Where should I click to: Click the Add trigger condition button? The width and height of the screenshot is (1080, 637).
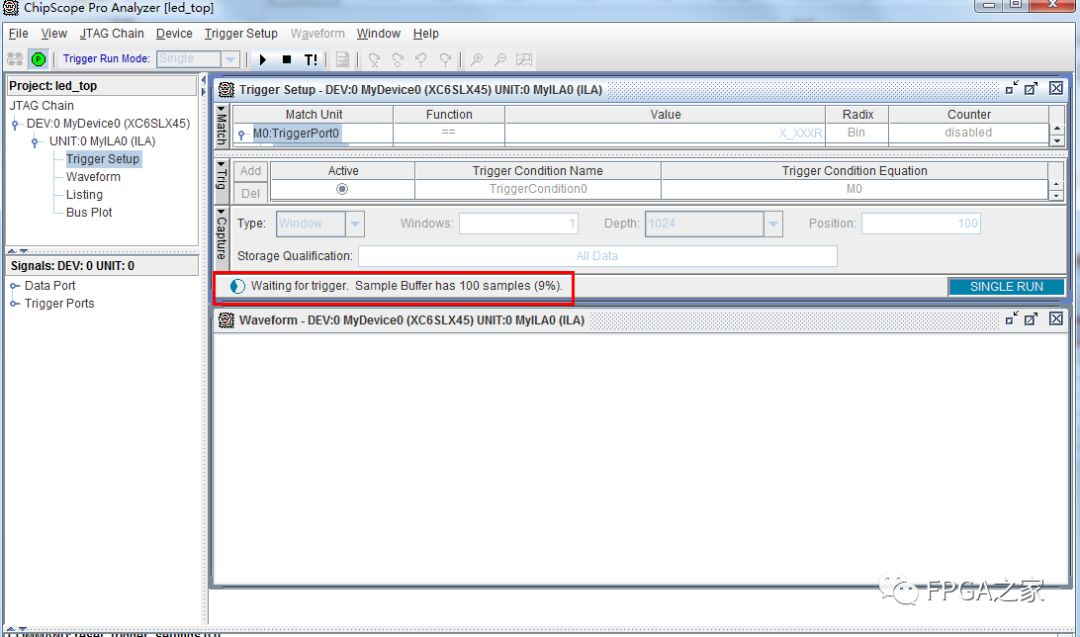(x=251, y=171)
